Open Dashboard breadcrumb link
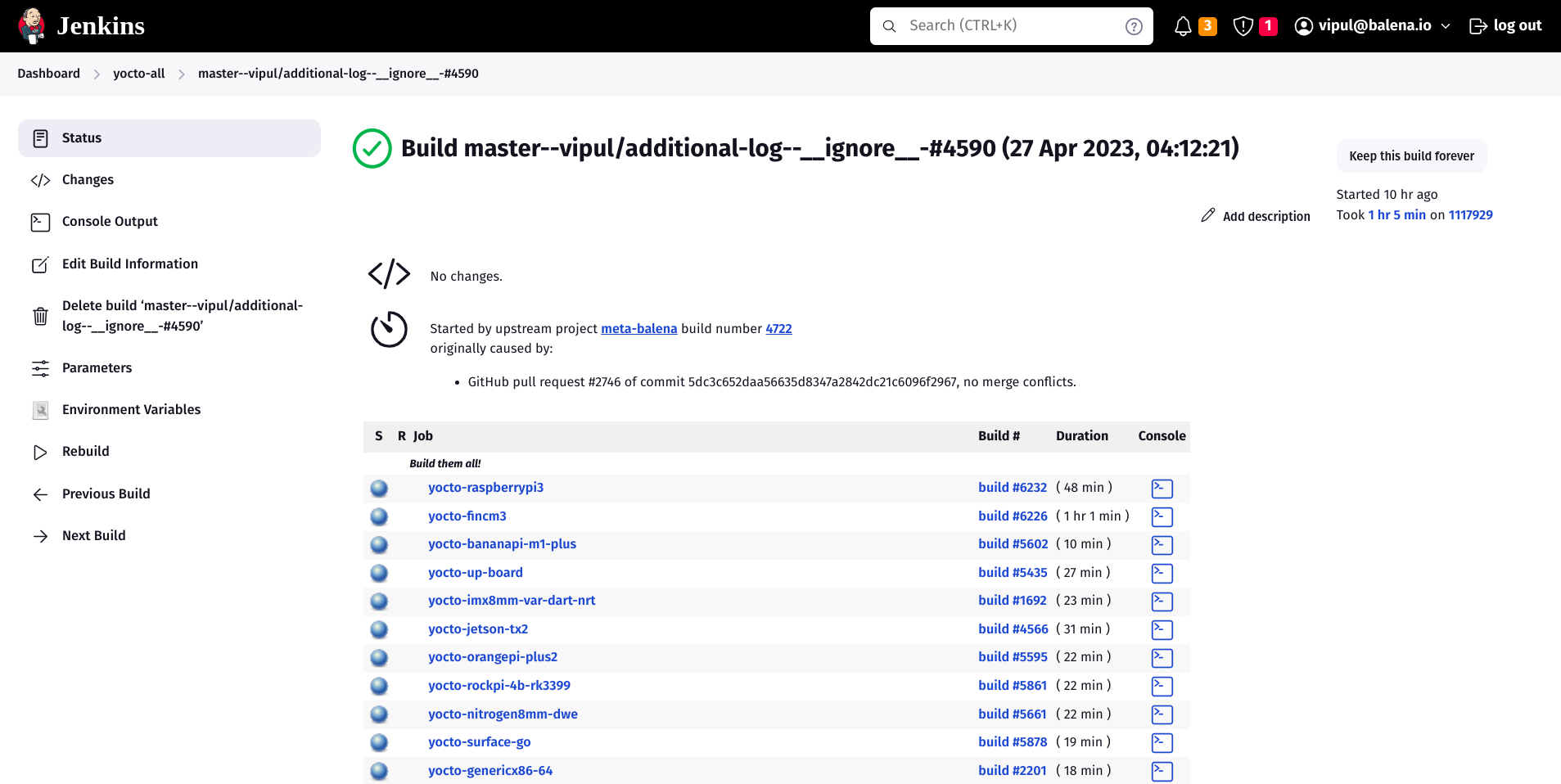The height and width of the screenshot is (784, 1561). (49, 74)
